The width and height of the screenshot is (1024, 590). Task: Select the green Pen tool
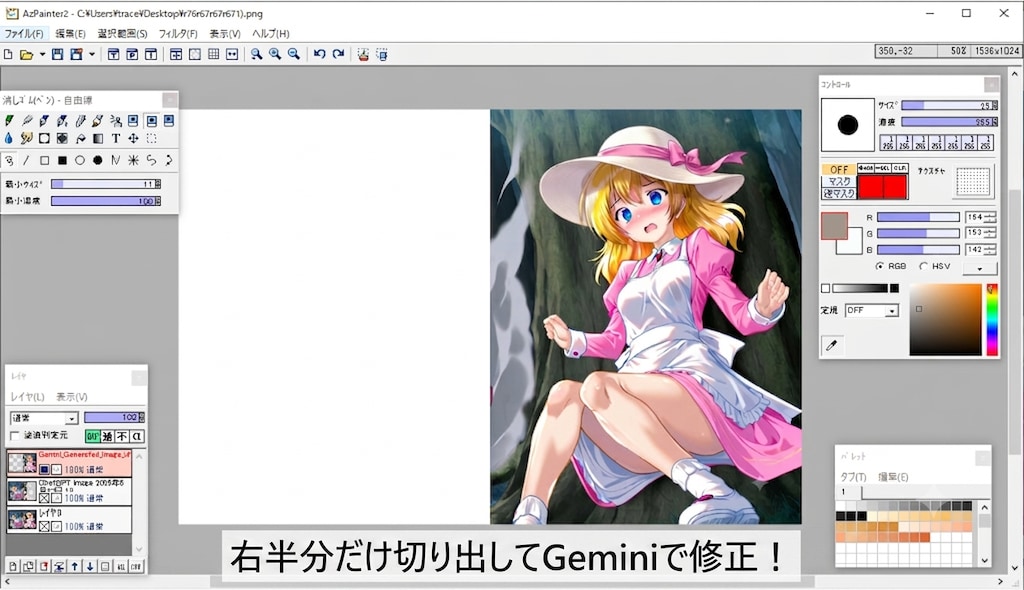click(x=8, y=121)
